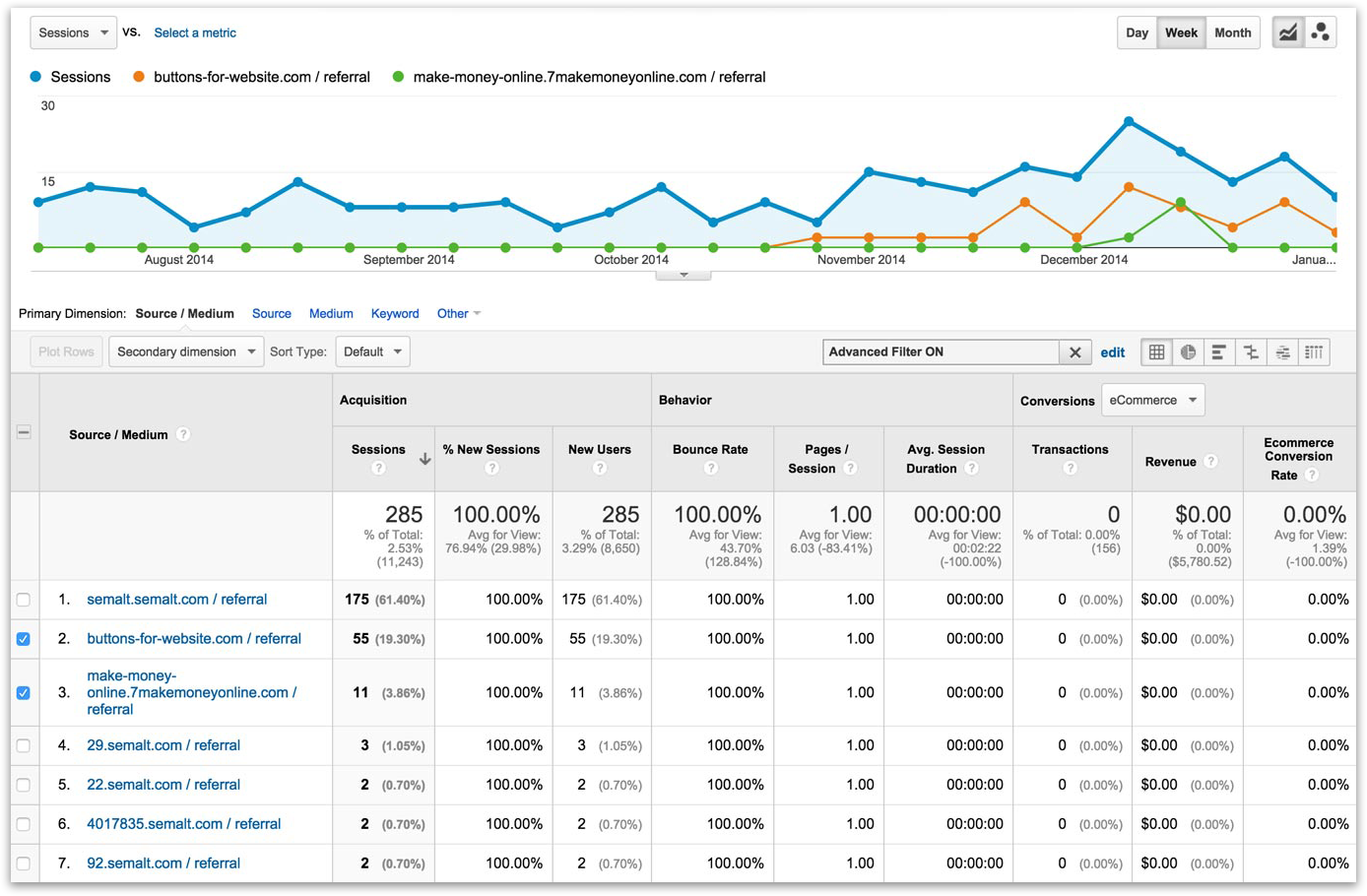Select the comparison view icon
The image size is (1367, 896).
coord(1251,352)
